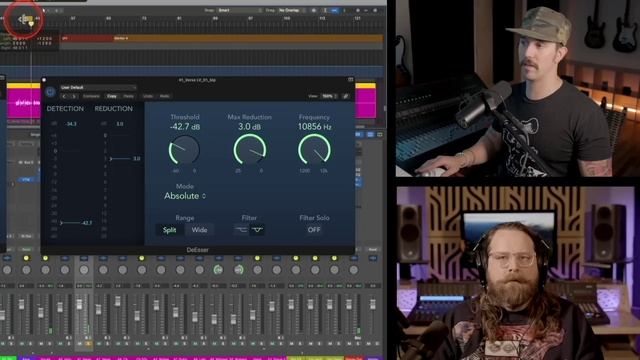
Task: Open the User Default preset dropdown
Action: pos(98,87)
